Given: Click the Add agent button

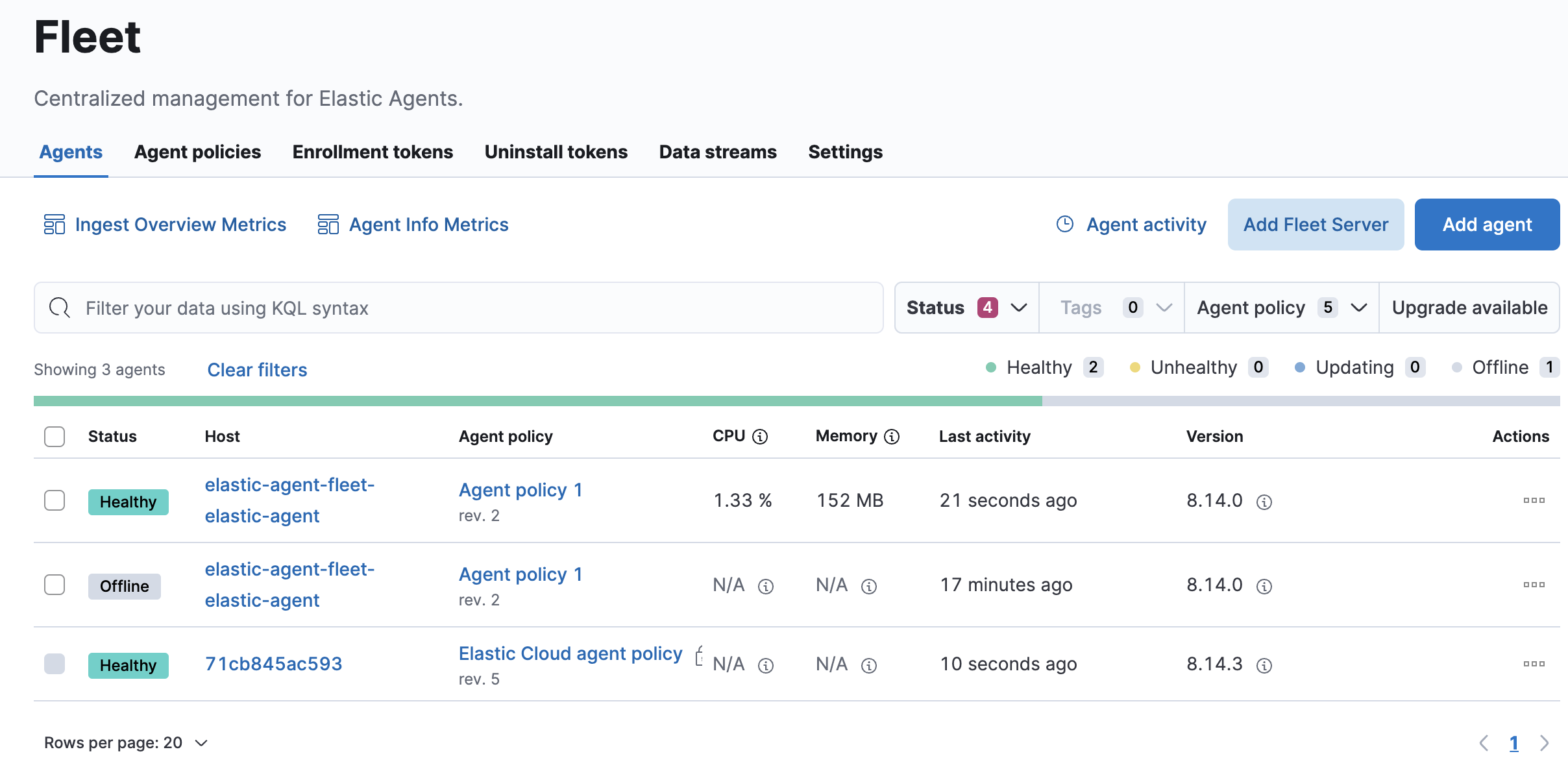Looking at the screenshot, I should [1487, 225].
